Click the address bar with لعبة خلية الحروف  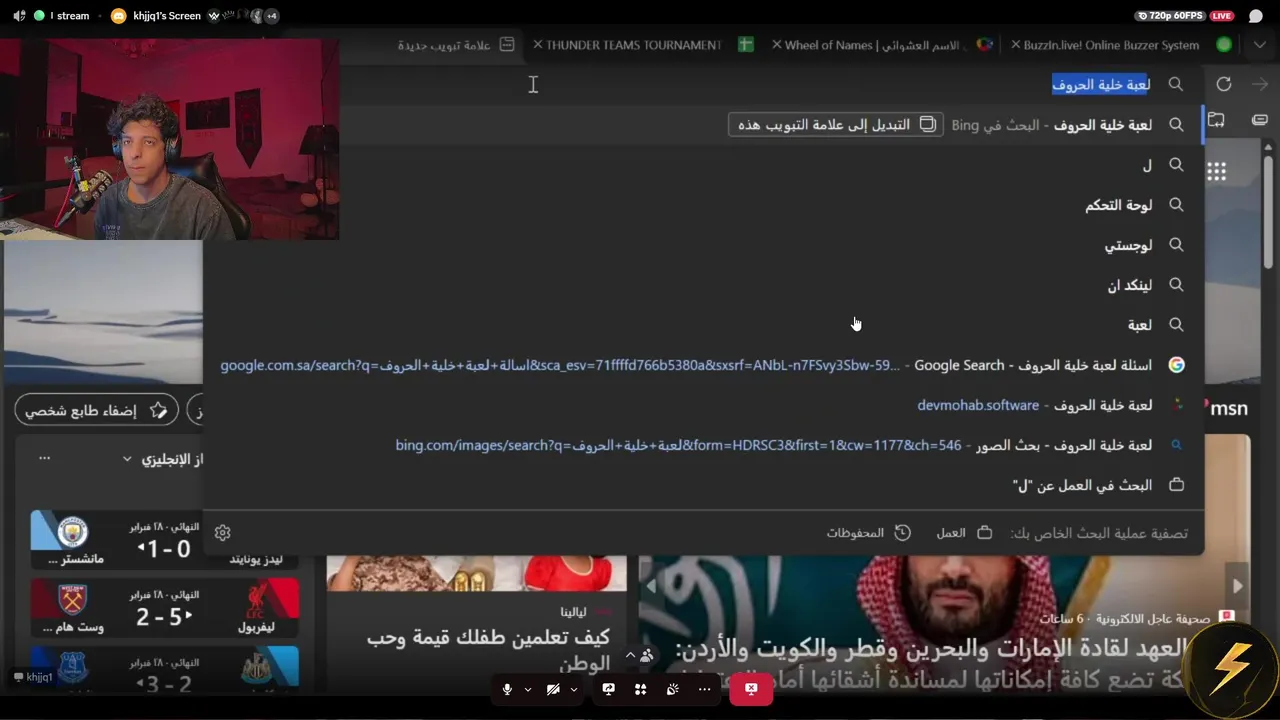[x=770, y=85]
